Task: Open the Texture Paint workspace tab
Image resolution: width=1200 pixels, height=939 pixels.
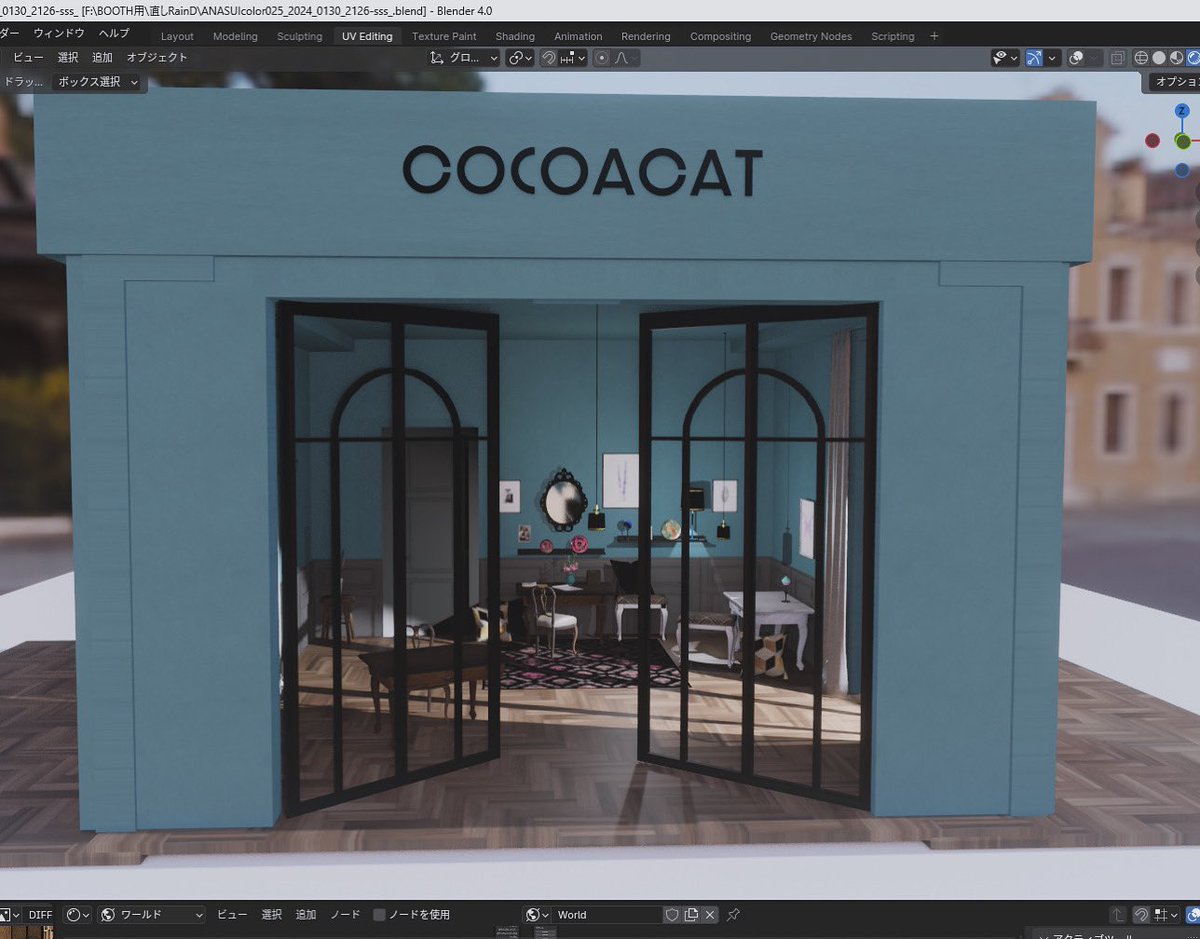Action: [444, 36]
